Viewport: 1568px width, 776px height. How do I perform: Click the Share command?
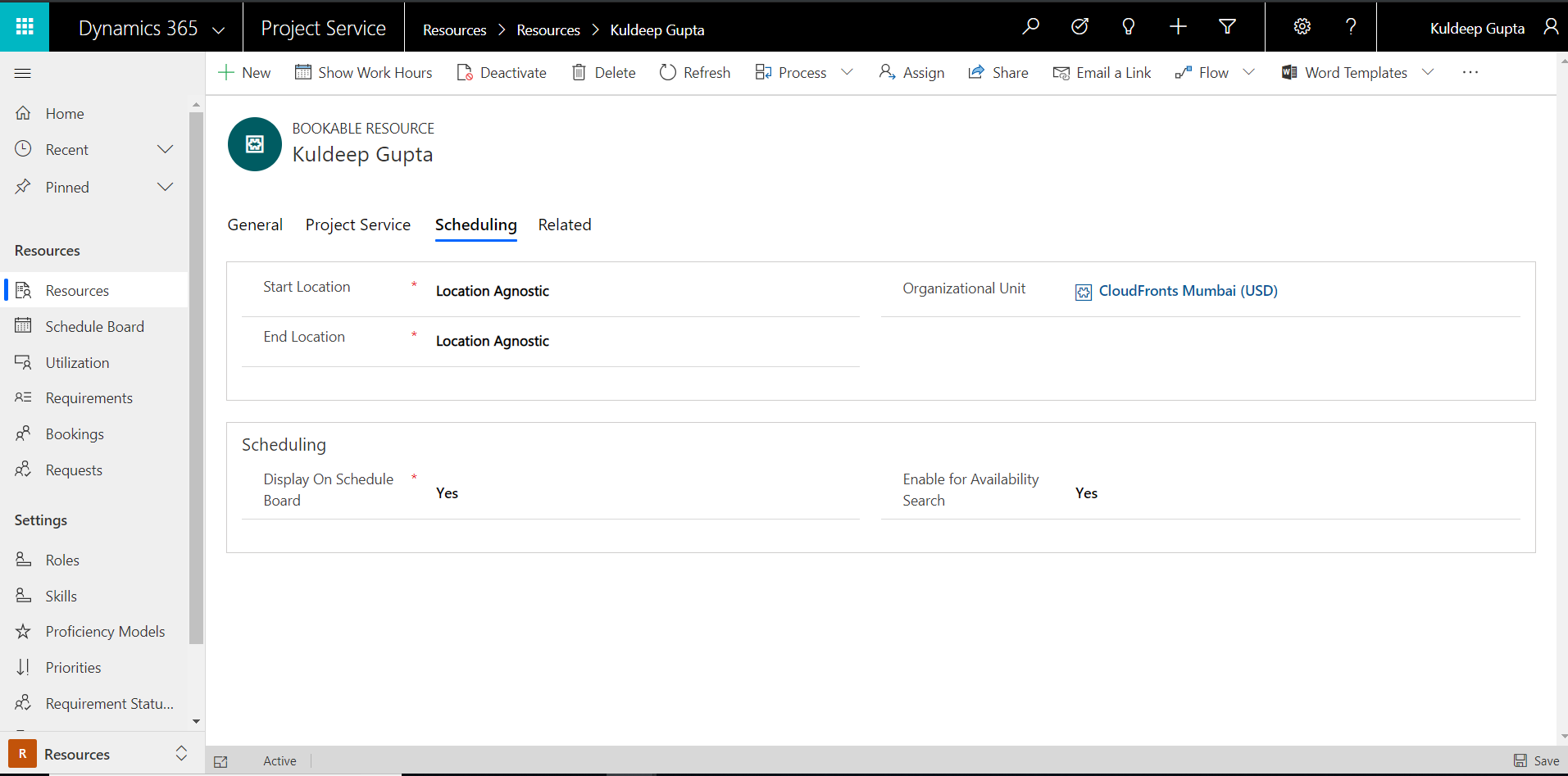[x=998, y=72]
